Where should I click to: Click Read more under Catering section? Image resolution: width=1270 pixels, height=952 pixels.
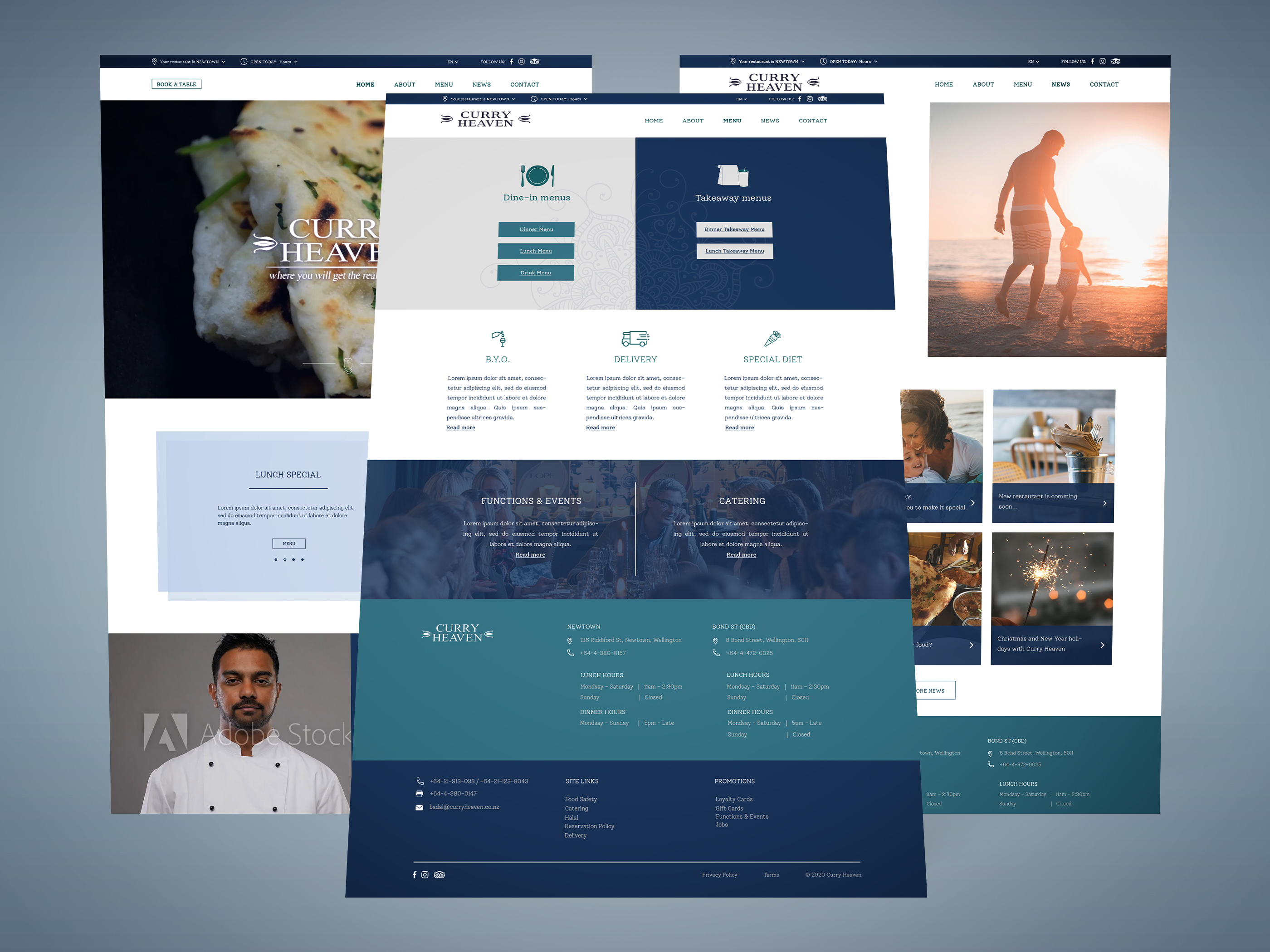[x=739, y=554]
